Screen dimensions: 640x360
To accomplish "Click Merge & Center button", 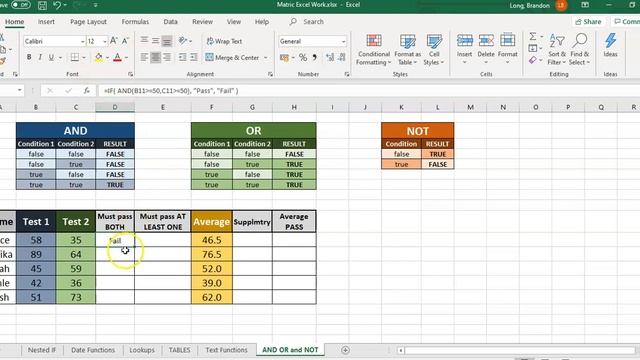I will pyautogui.click(x=232, y=58).
